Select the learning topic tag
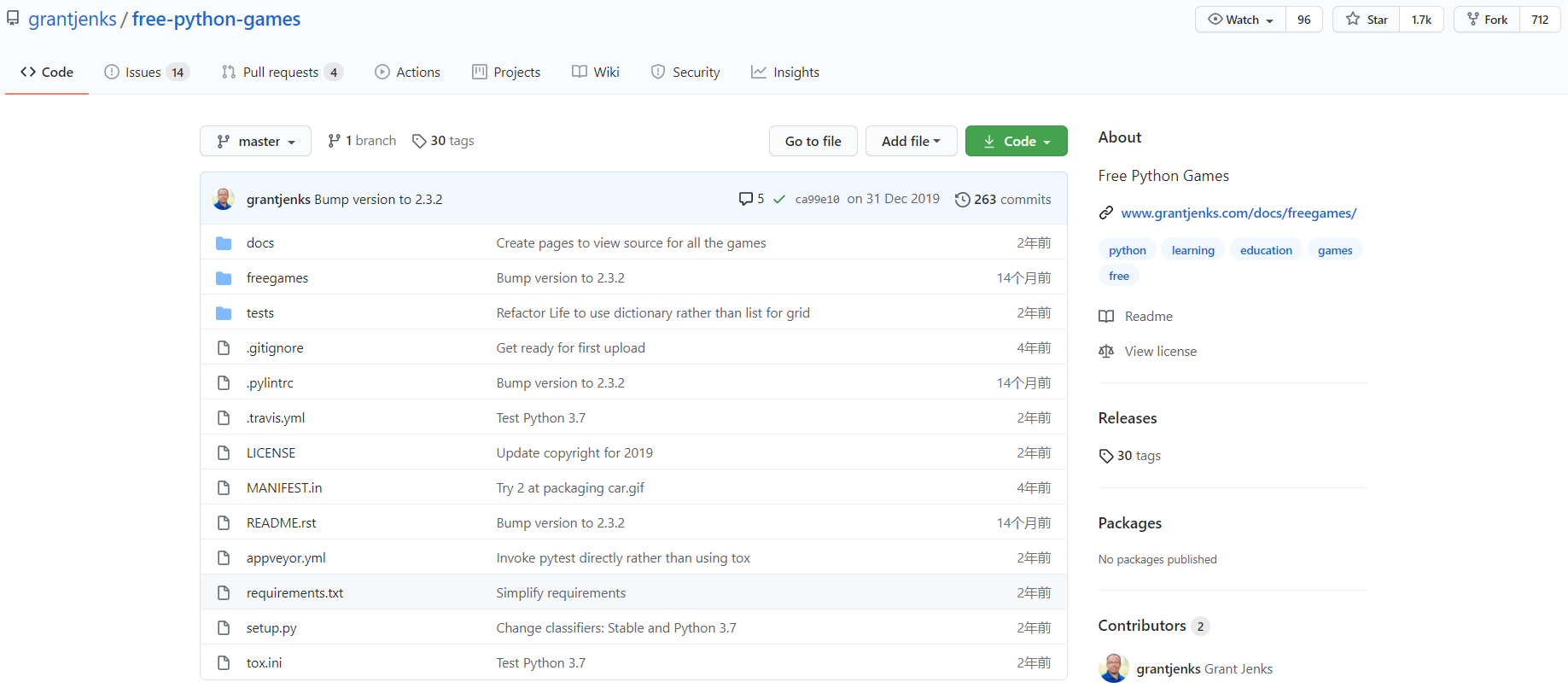 [1192, 250]
